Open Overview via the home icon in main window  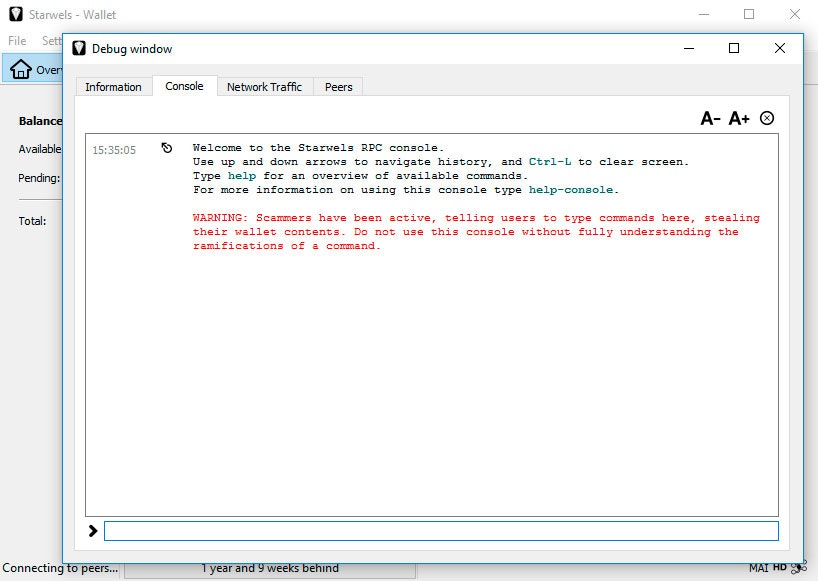tap(21, 69)
